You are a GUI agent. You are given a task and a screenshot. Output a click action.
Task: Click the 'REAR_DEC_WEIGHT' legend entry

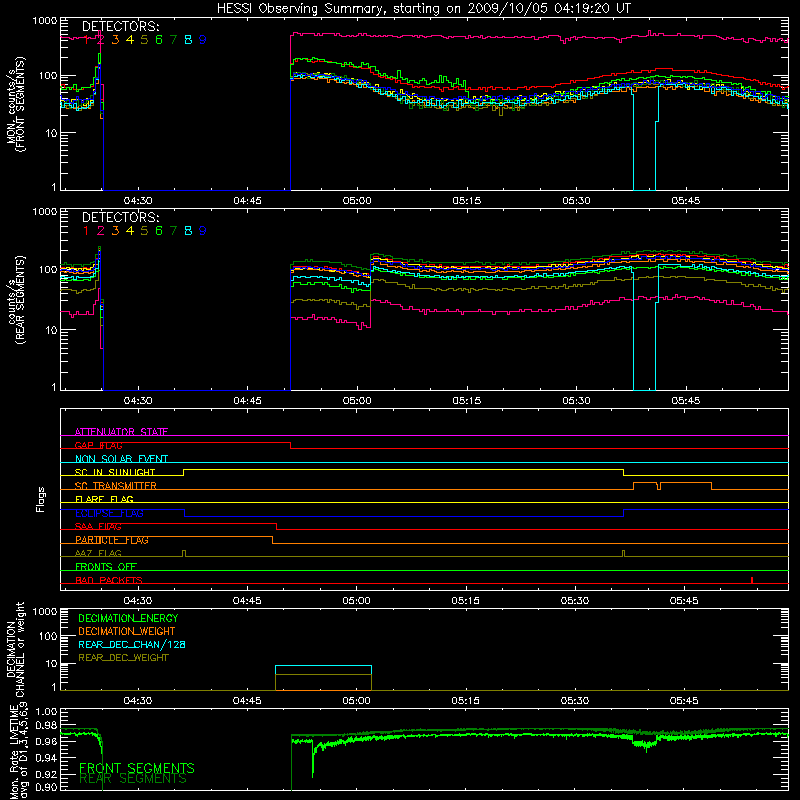click(x=123, y=658)
